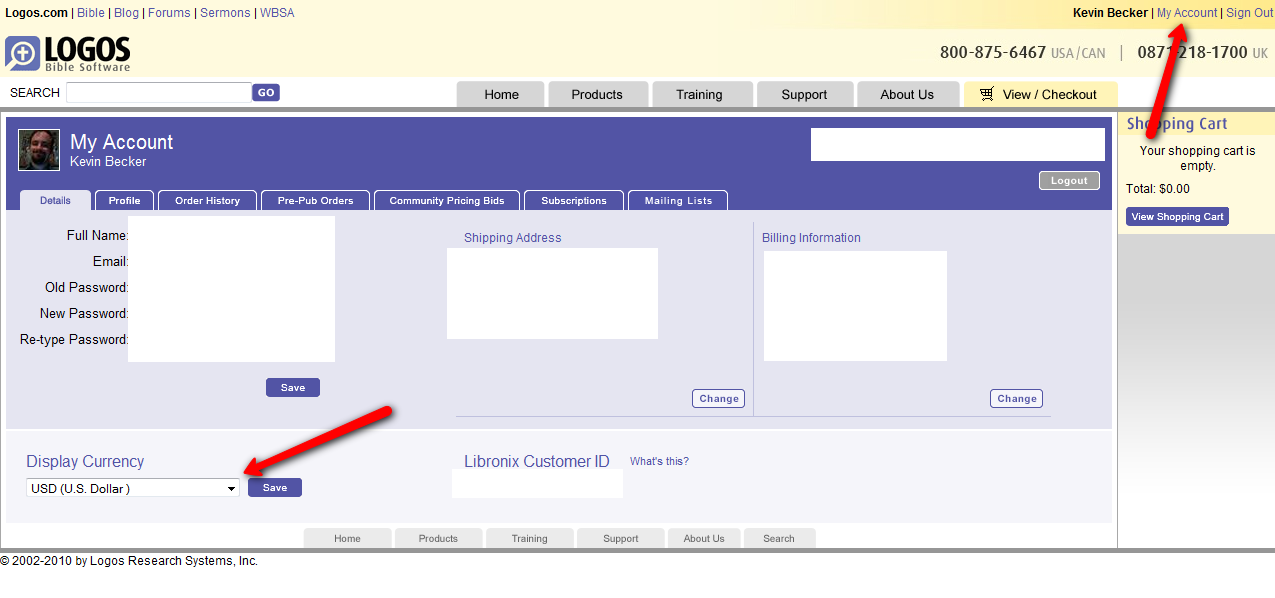Click the footer Support link
The image size is (1275, 598).
pyautogui.click(x=620, y=538)
